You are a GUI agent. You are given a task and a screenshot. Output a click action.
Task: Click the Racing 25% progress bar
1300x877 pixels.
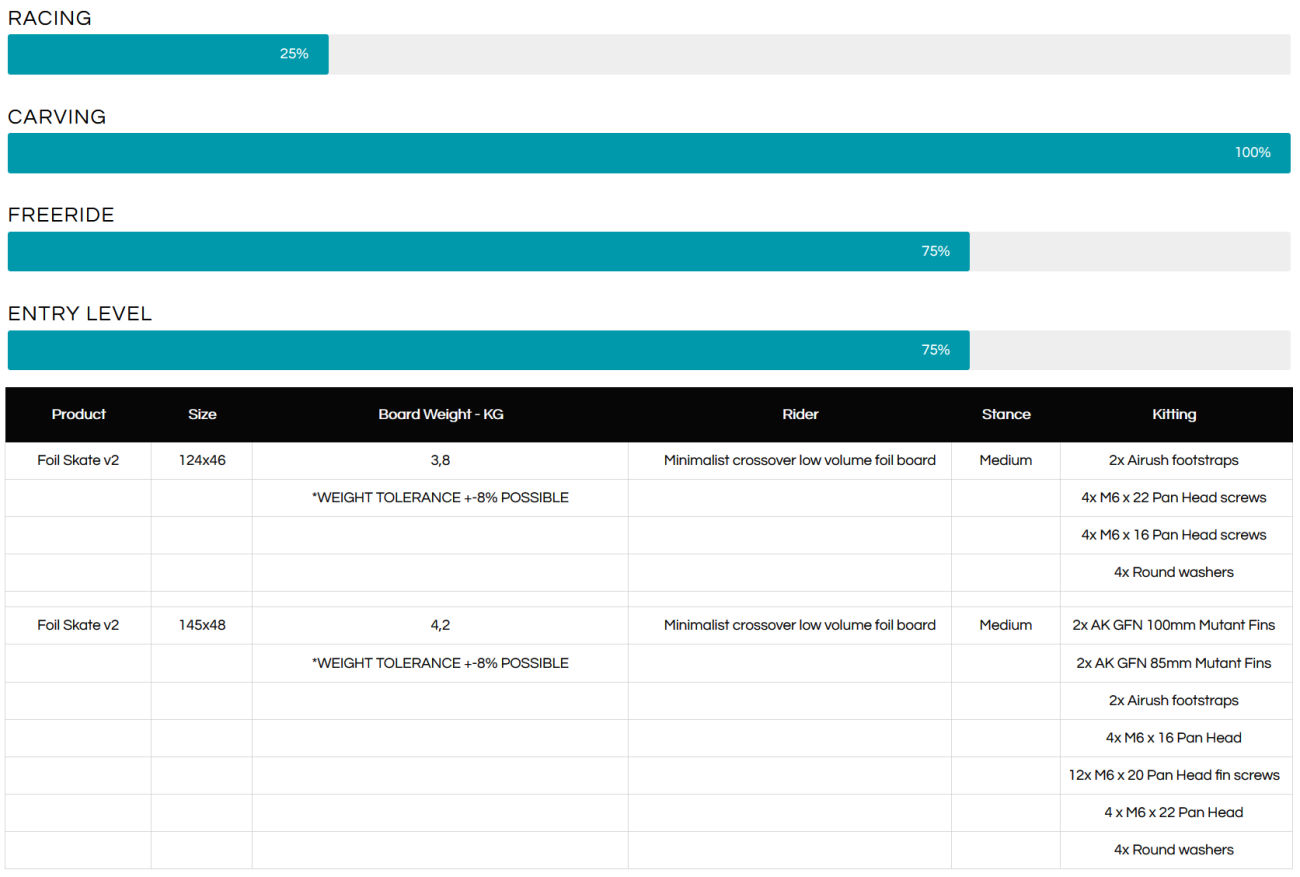[649, 54]
